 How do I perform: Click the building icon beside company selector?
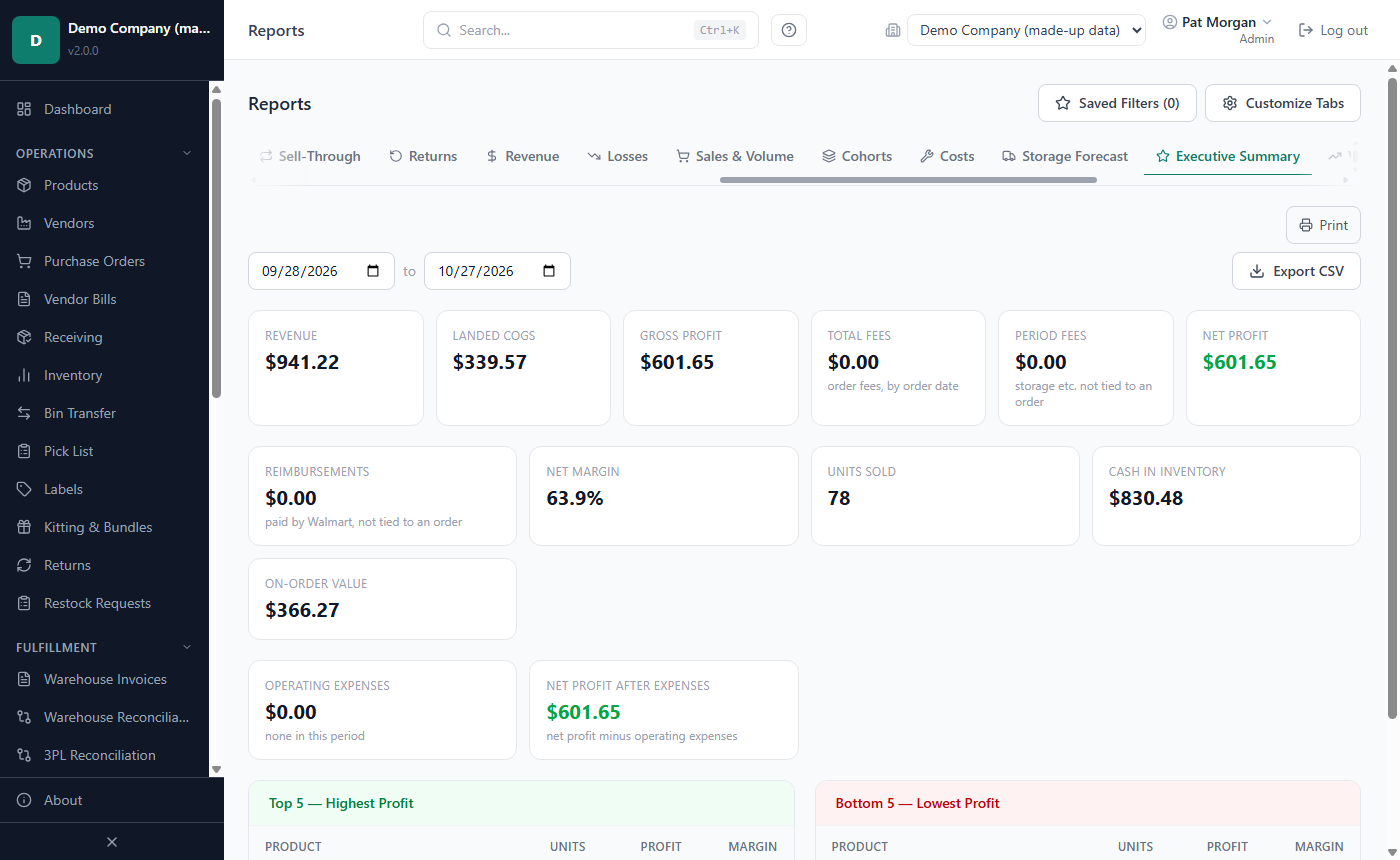pos(893,30)
